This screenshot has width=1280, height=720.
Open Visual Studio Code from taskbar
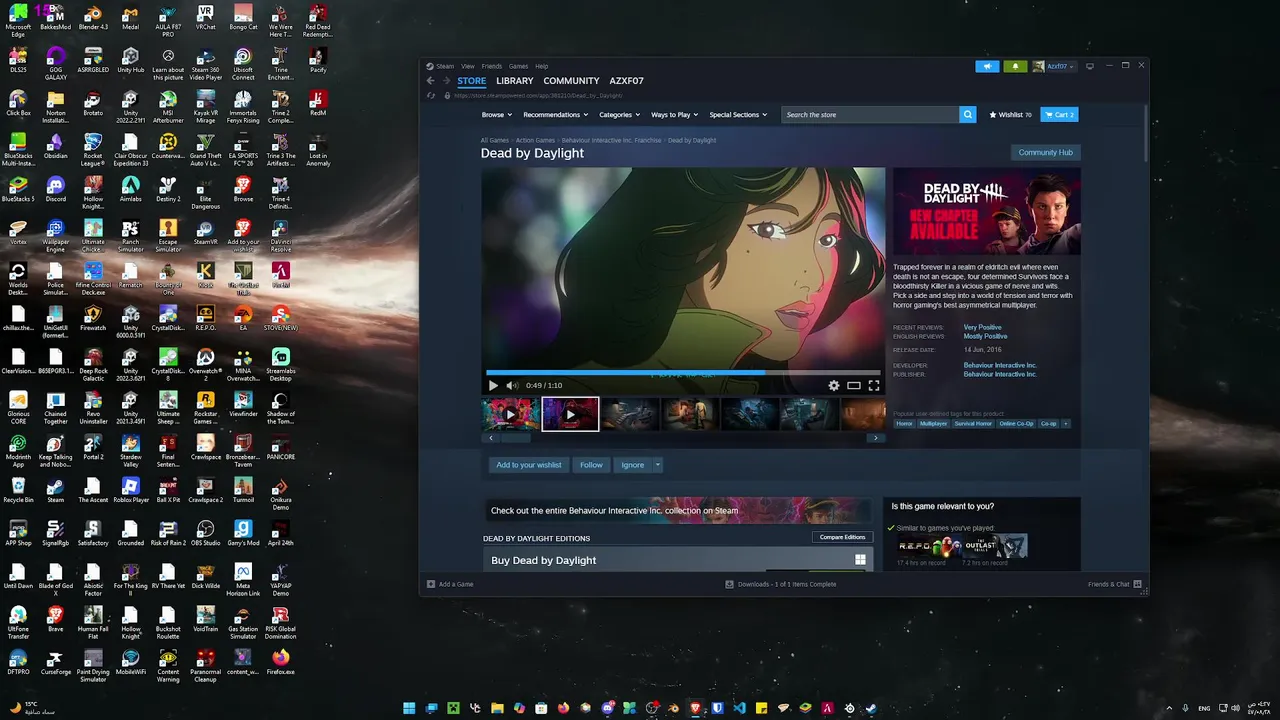pos(739,708)
